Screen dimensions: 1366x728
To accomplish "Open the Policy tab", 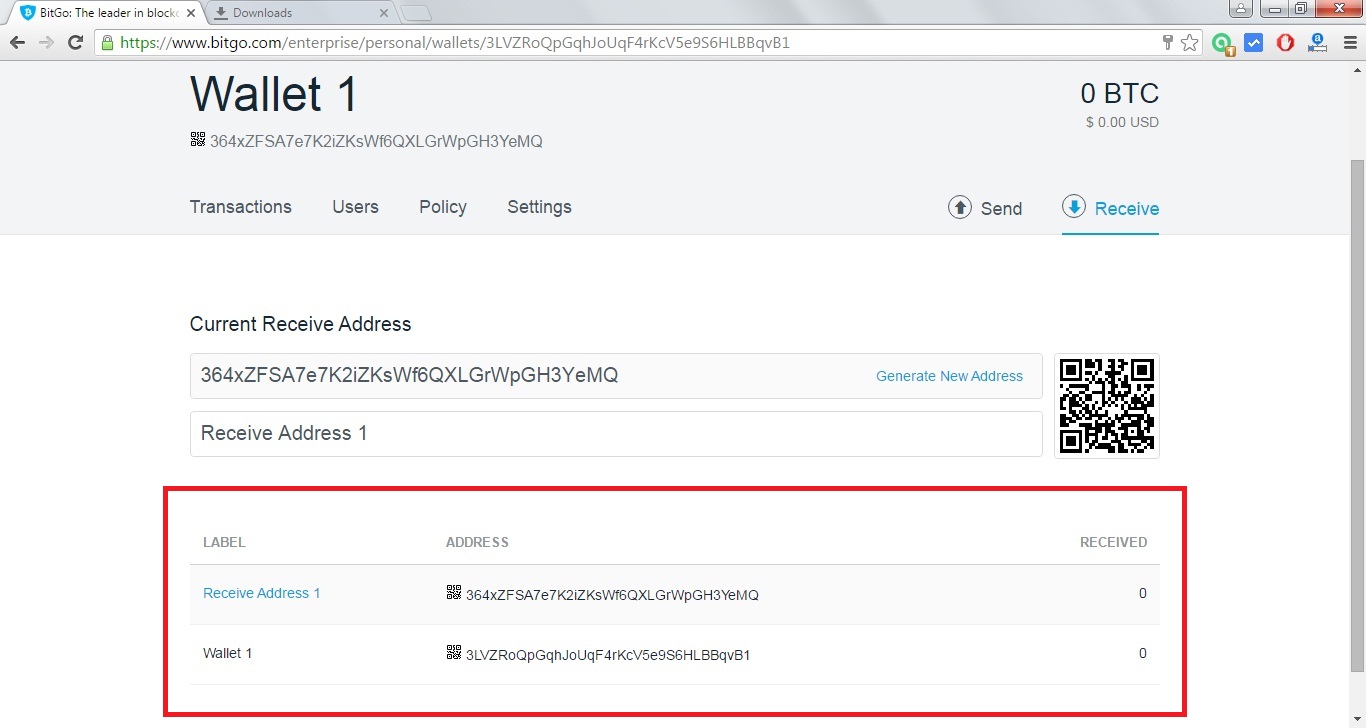I will pyautogui.click(x=443, y=207).
